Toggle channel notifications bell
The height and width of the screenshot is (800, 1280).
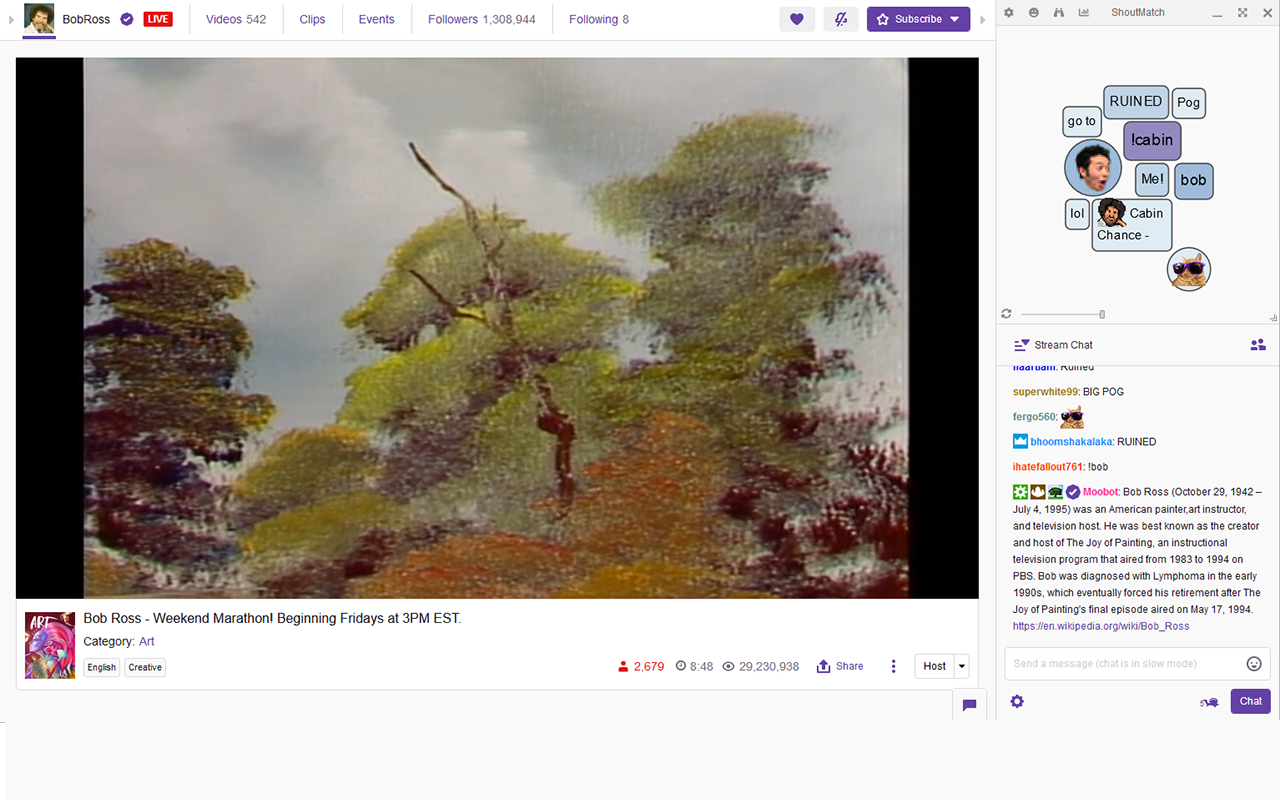tap(841, 19)
